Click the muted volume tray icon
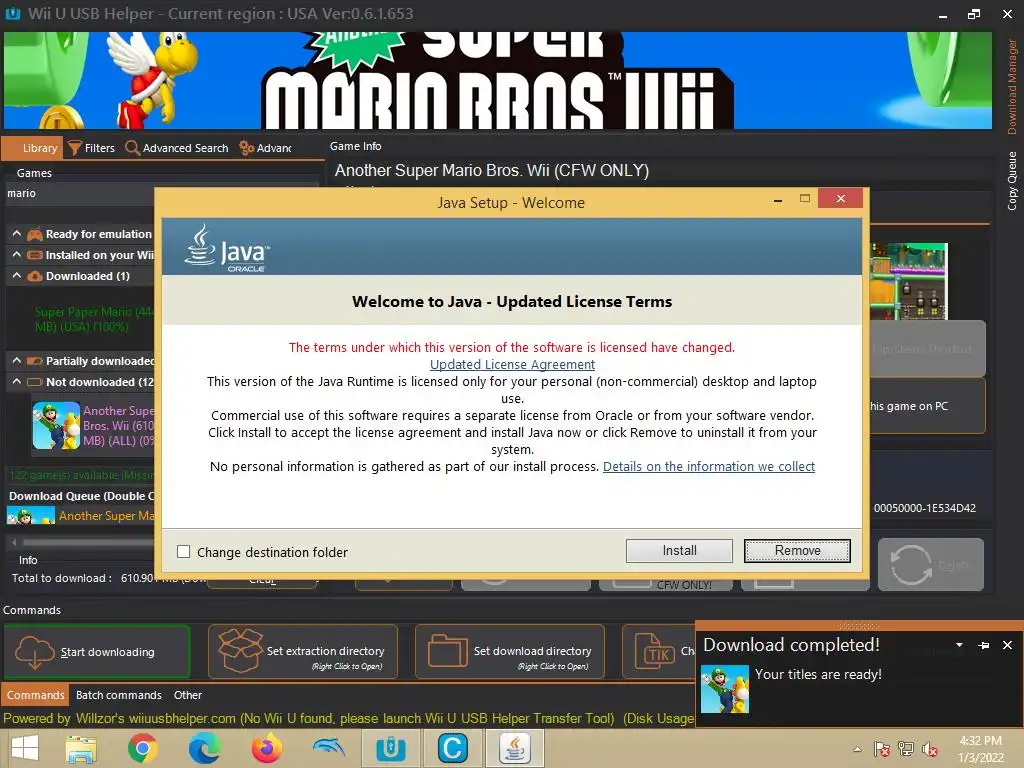1024x768 pixels. pos(930,748)
